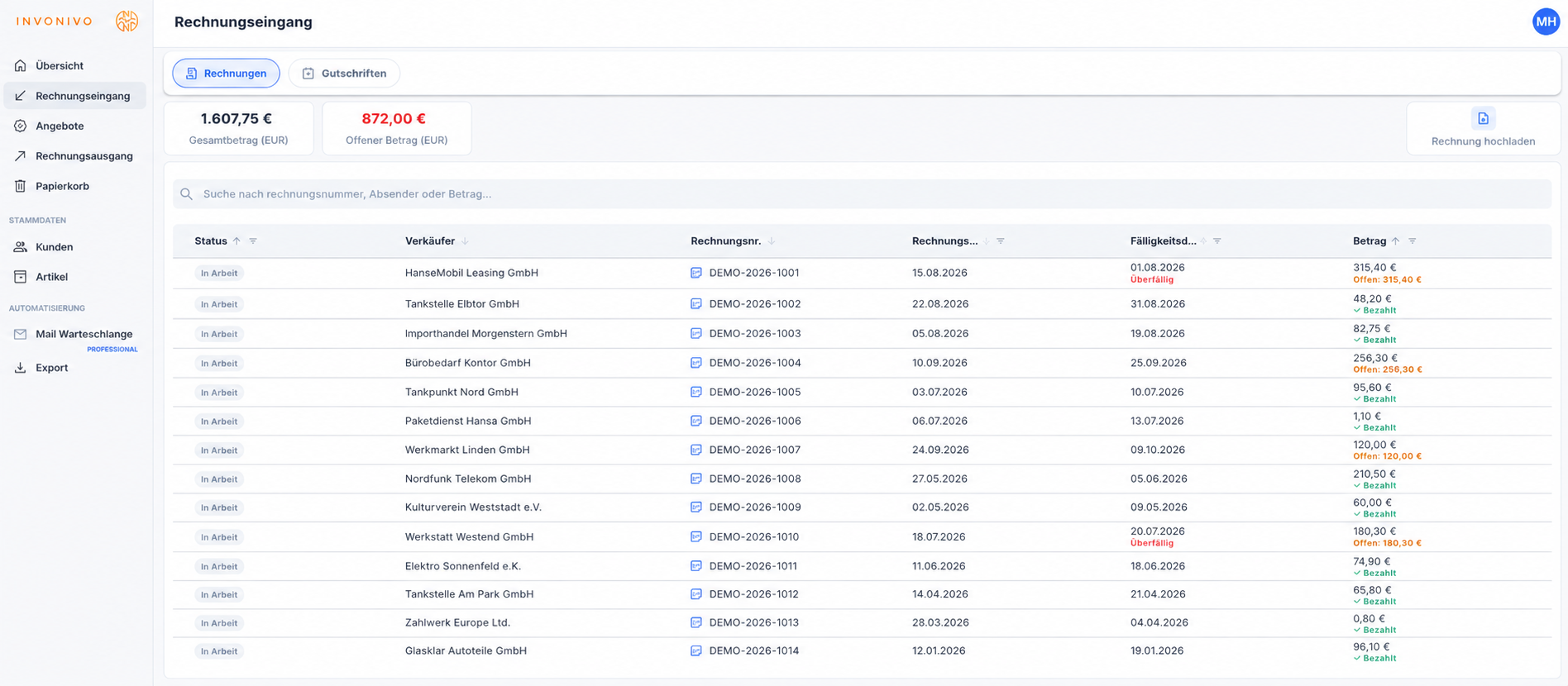This screenshot has height=686, width=1568.
Task: Sort by Betrag using the arrow icon
Action: 1396,241
